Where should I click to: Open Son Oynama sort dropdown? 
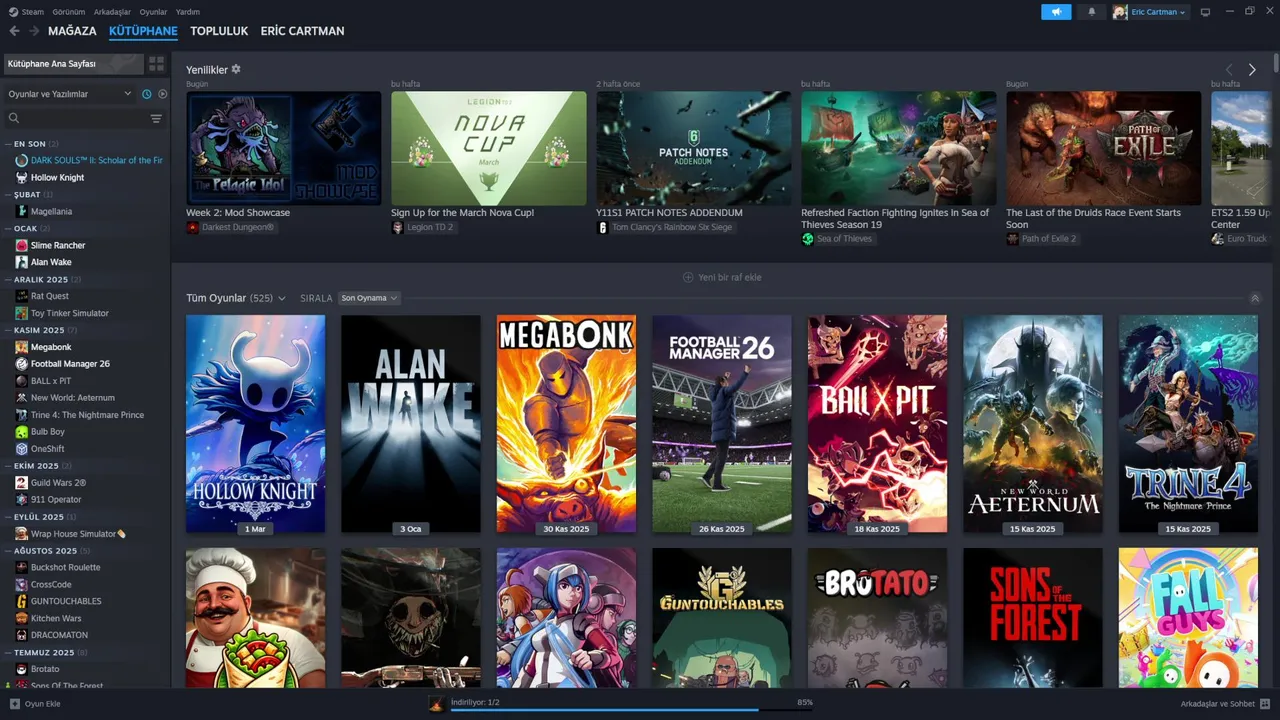(x=369, y=298)
